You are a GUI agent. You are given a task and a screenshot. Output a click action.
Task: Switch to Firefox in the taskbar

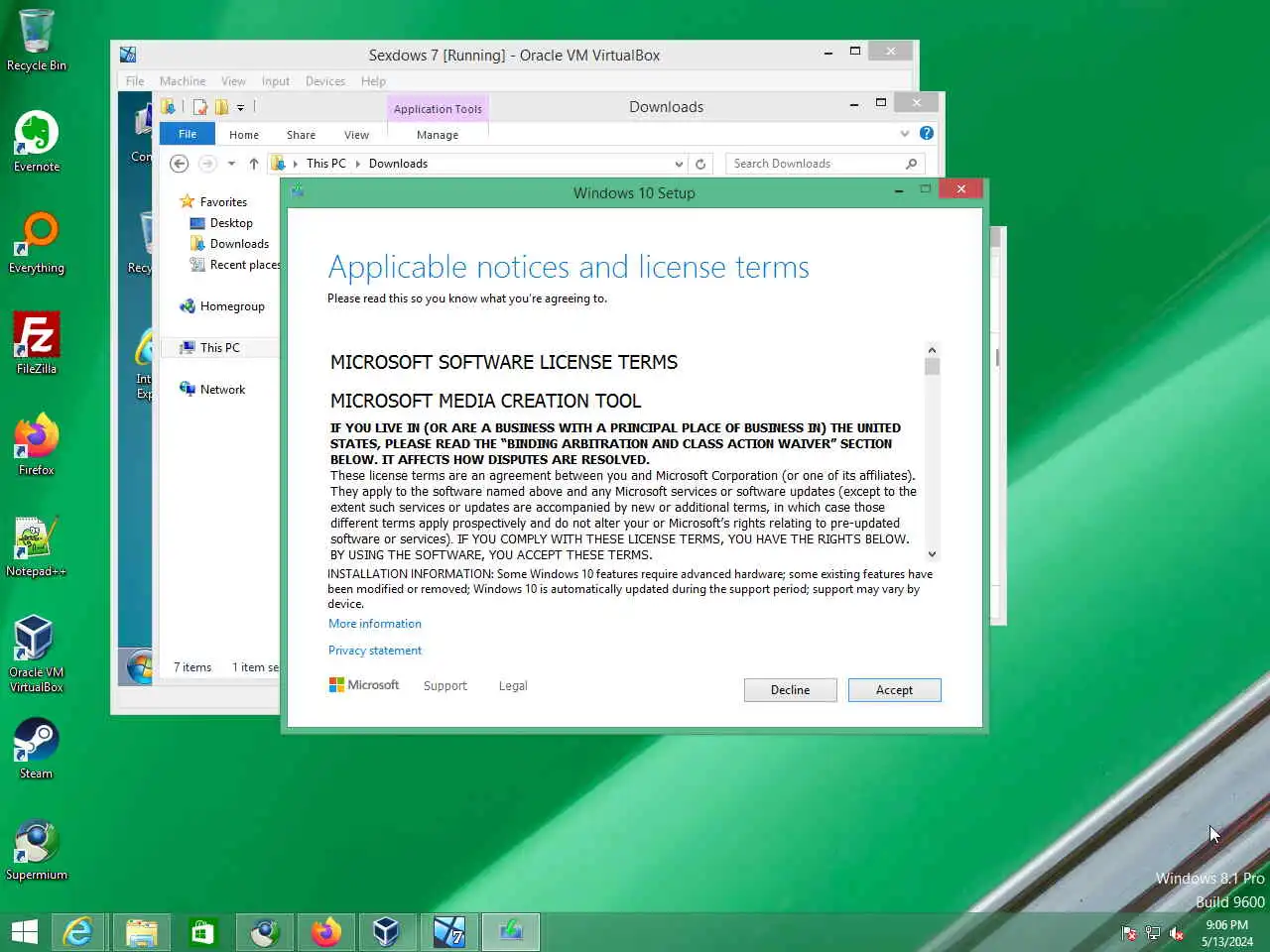pos(326,932)
